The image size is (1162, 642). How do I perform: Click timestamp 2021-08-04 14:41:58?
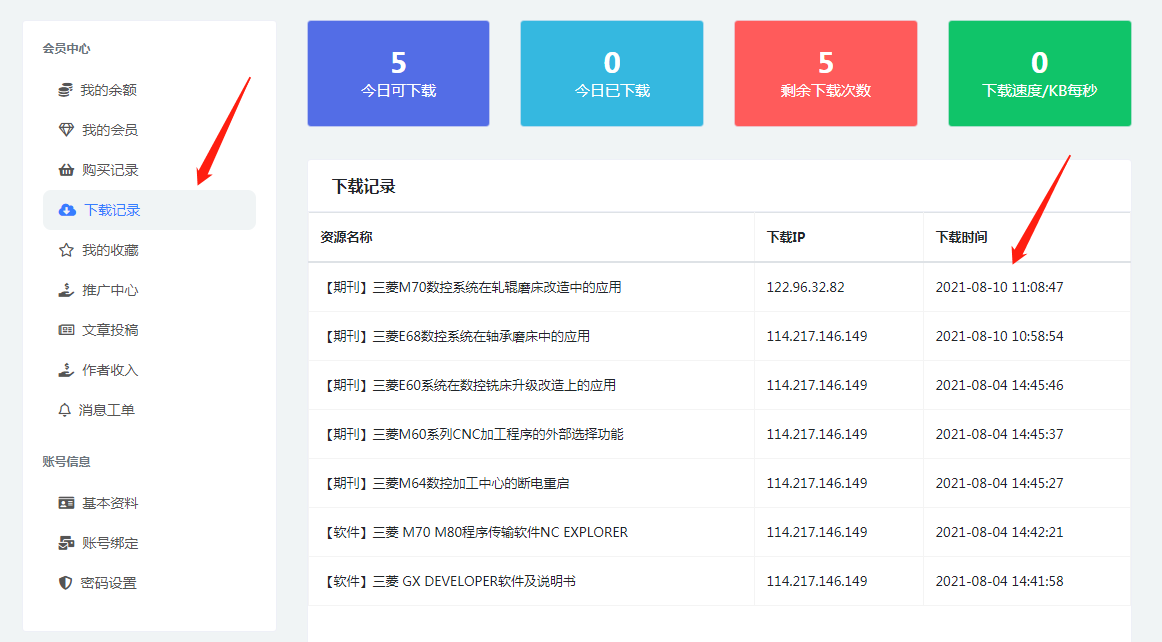tap(999, 580)
